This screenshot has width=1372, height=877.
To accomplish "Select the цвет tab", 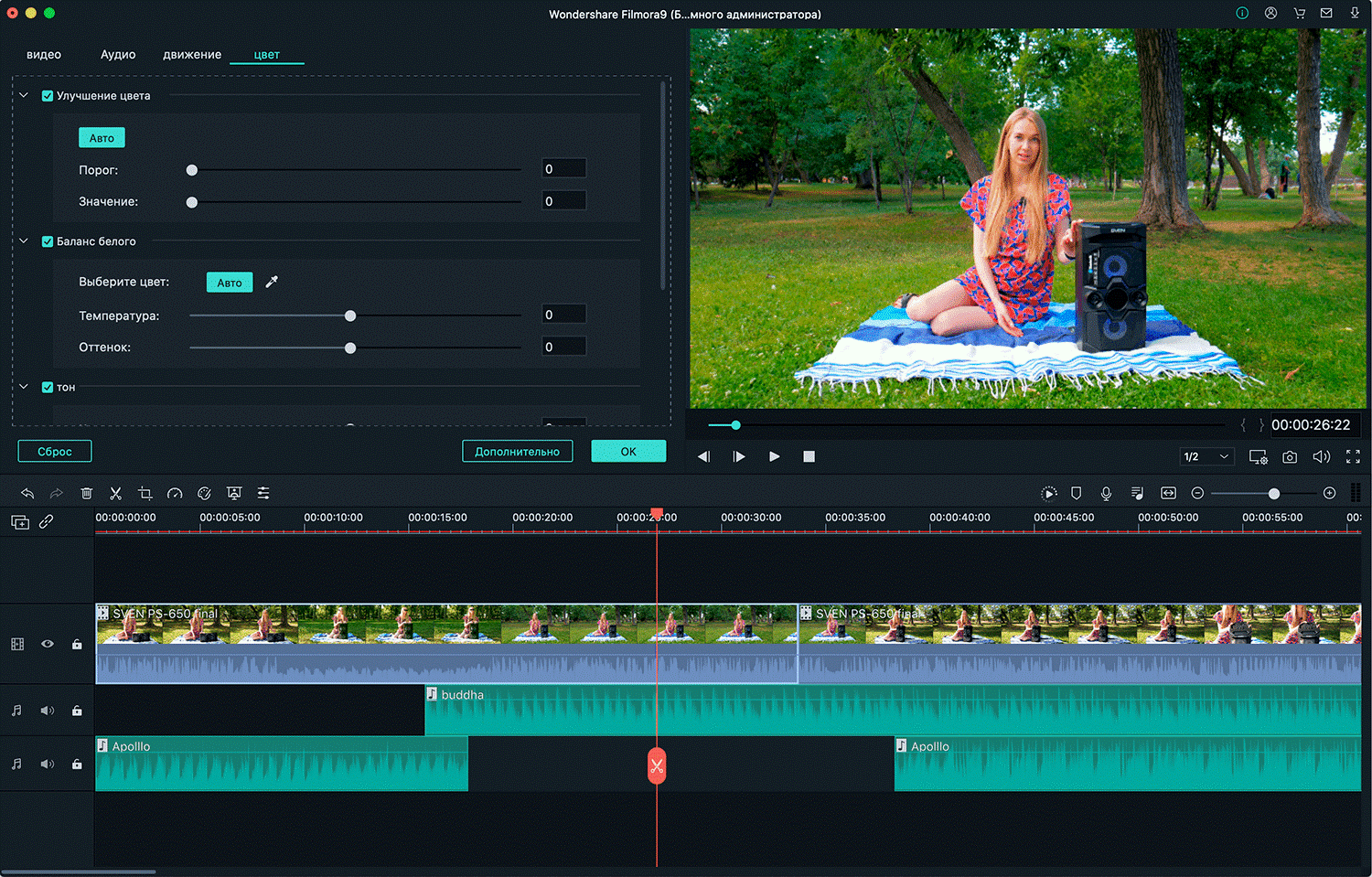I will [x=266, y=55].
